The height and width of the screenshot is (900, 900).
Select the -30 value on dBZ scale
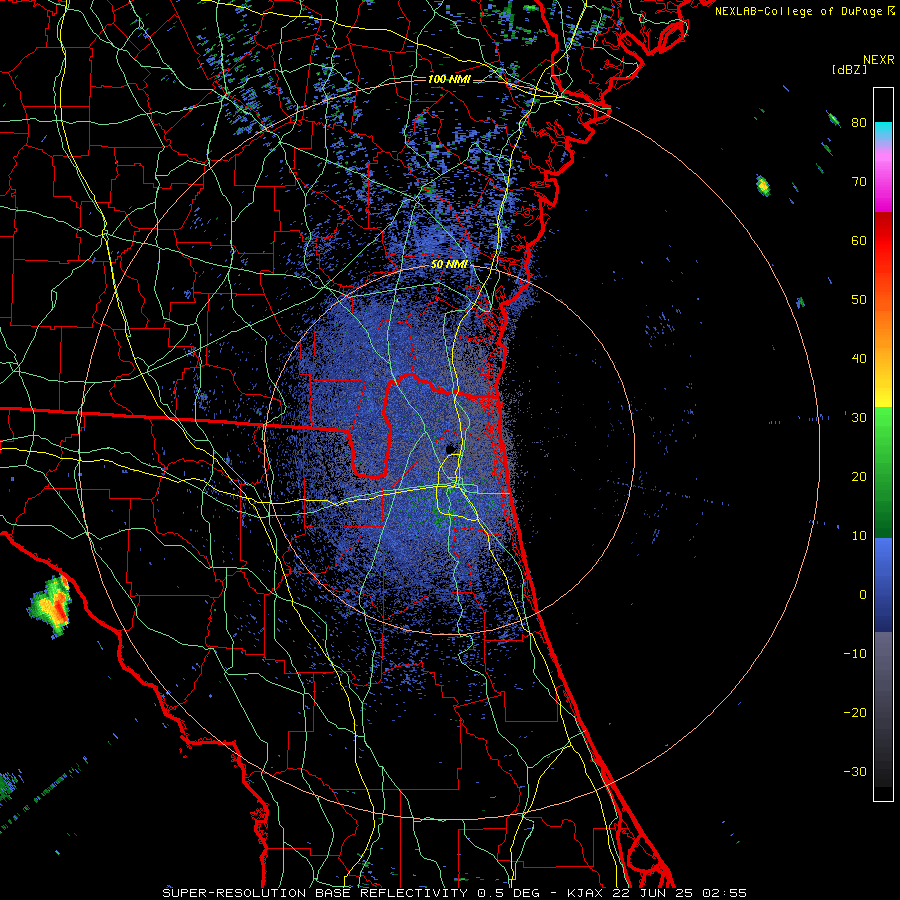(x=855, y=772)
